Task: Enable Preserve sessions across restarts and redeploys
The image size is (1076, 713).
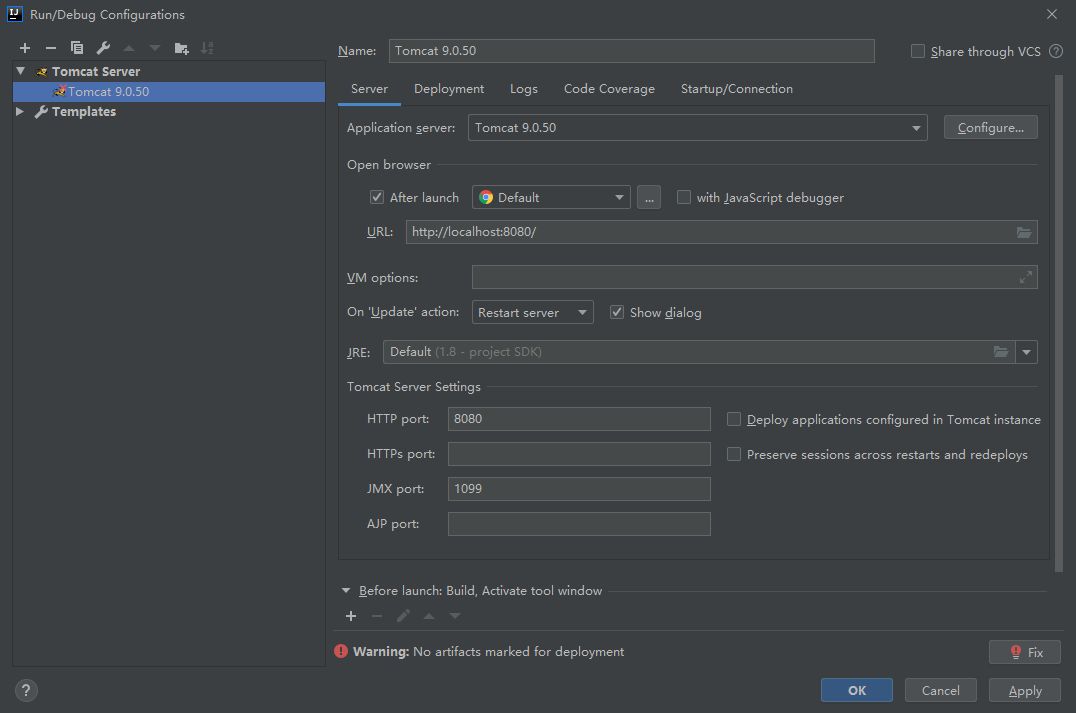Action: tap(734, 454)
